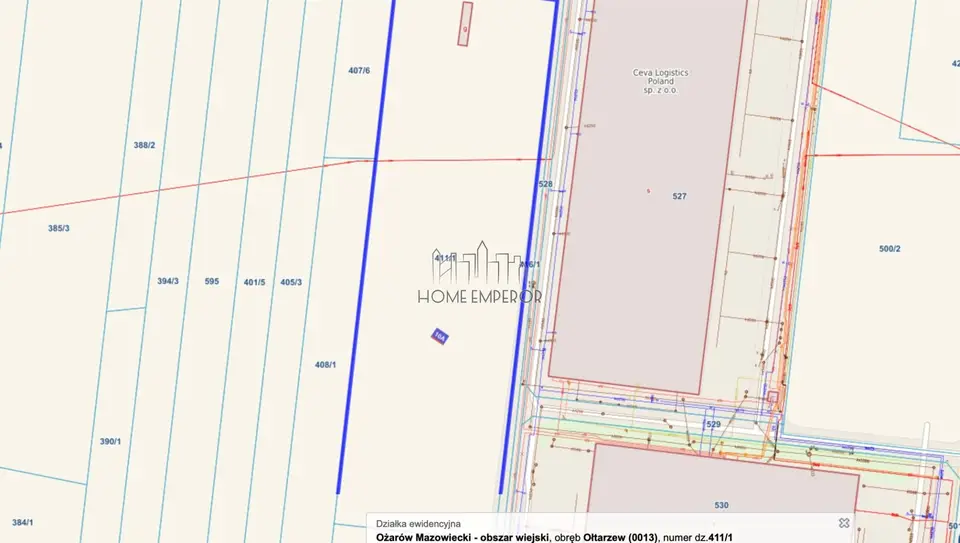960x543 pixels.
Task: Select parcel 388/2 on the map
Action: 144,145
